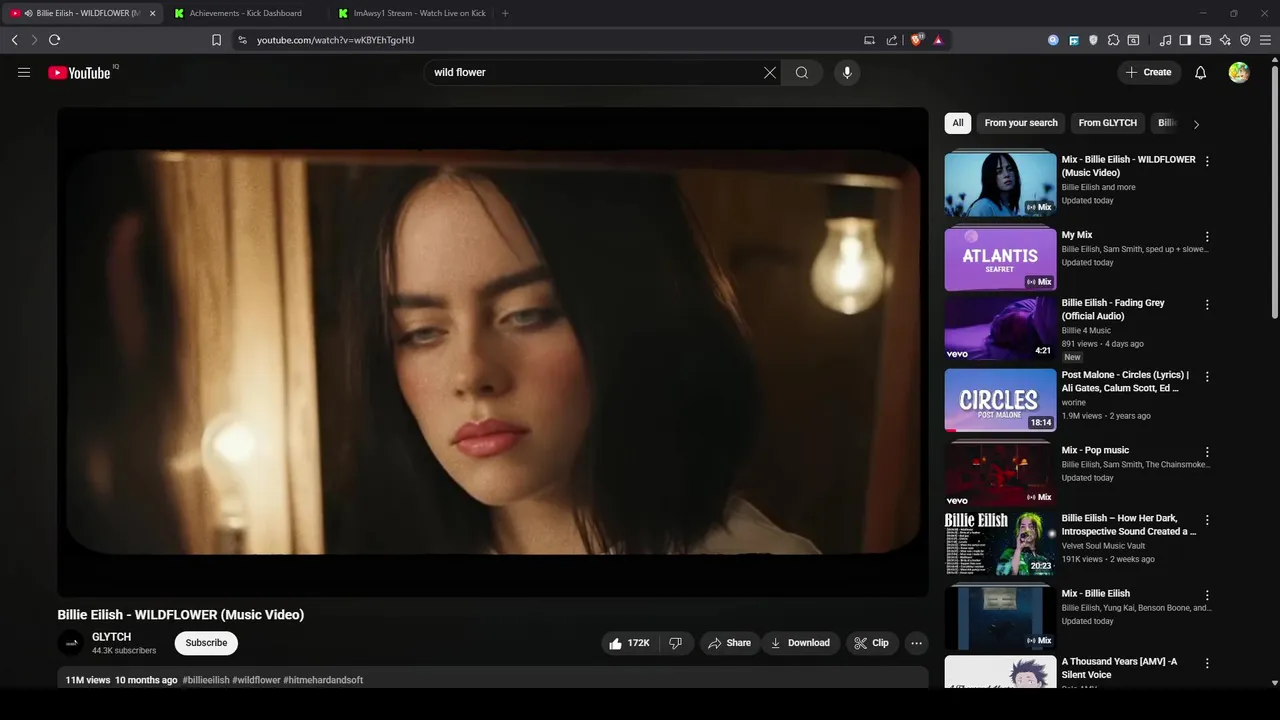Screen dimensions: 1280x720
Task: Bookmark this page in browser
Action: [216, 40]
